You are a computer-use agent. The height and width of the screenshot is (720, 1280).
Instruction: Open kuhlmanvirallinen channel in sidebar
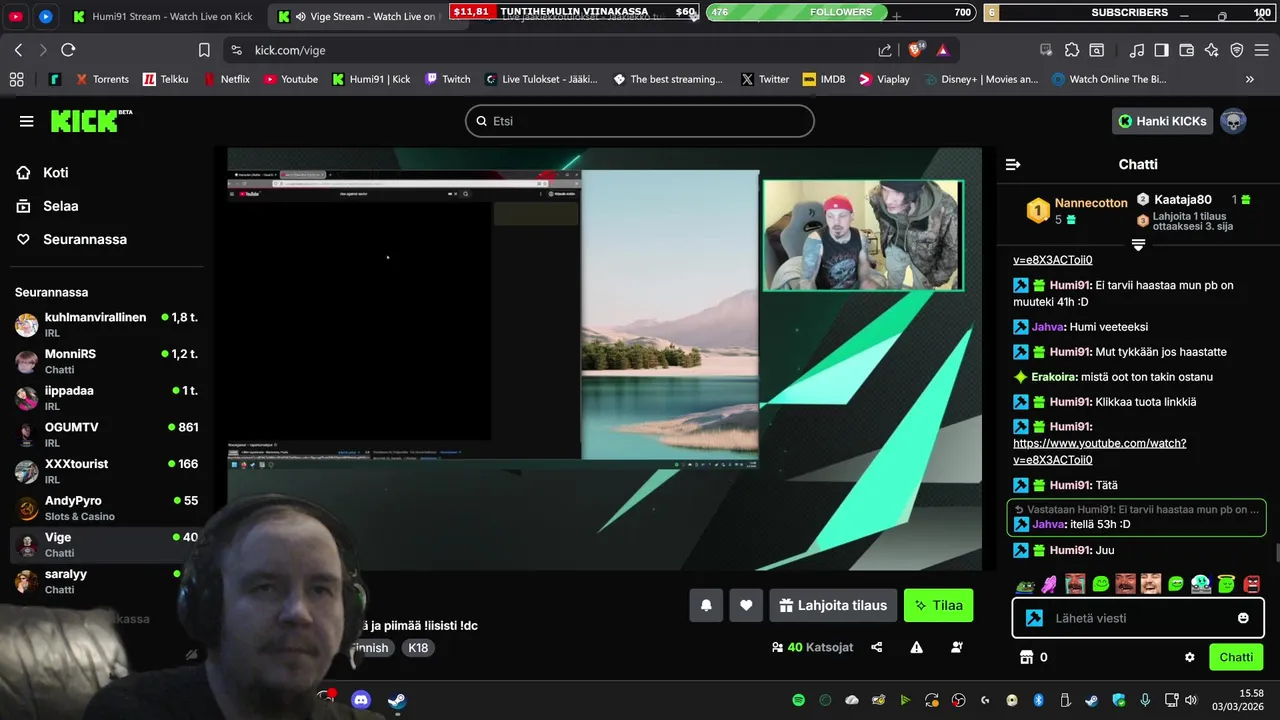[106, 324]
